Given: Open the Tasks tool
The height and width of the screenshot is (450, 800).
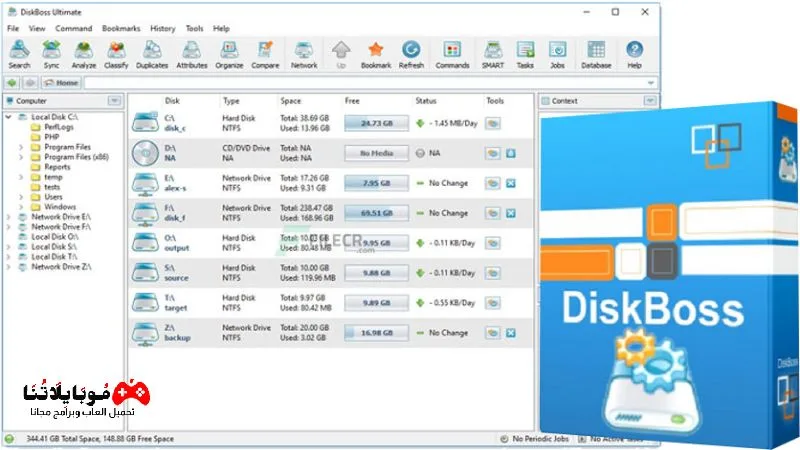Looking at the screenshot, I should click(x=525, y=55).
